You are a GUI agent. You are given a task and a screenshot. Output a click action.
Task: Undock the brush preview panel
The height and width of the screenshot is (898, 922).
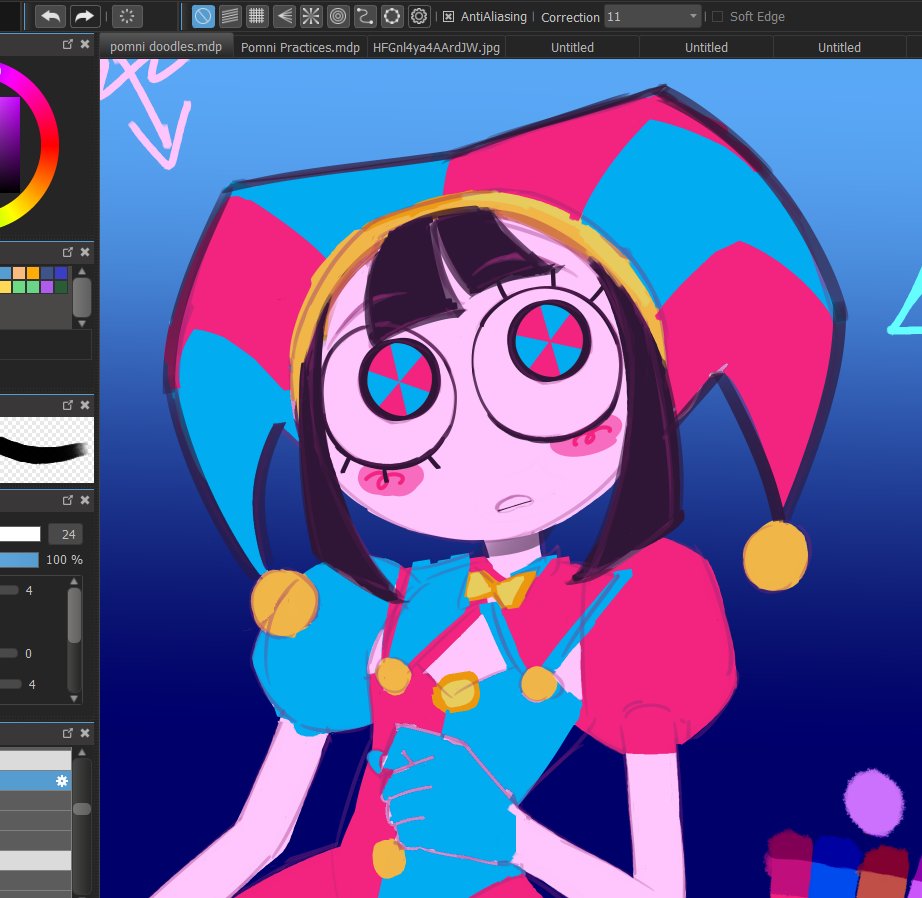point(68,405)
